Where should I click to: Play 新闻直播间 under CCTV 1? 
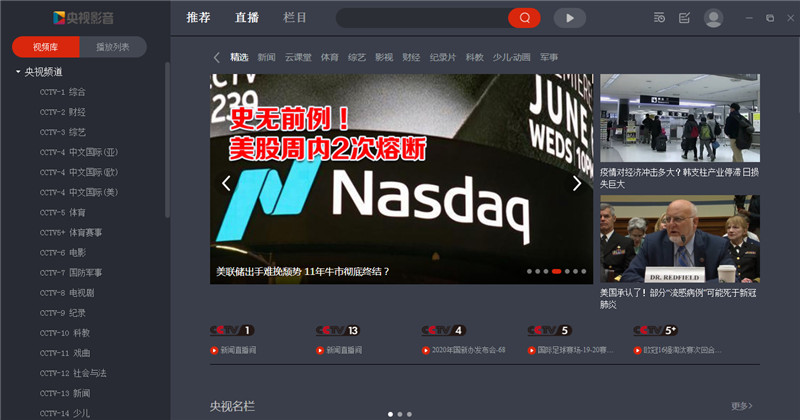pyautogui.click(x=234, y=350)
